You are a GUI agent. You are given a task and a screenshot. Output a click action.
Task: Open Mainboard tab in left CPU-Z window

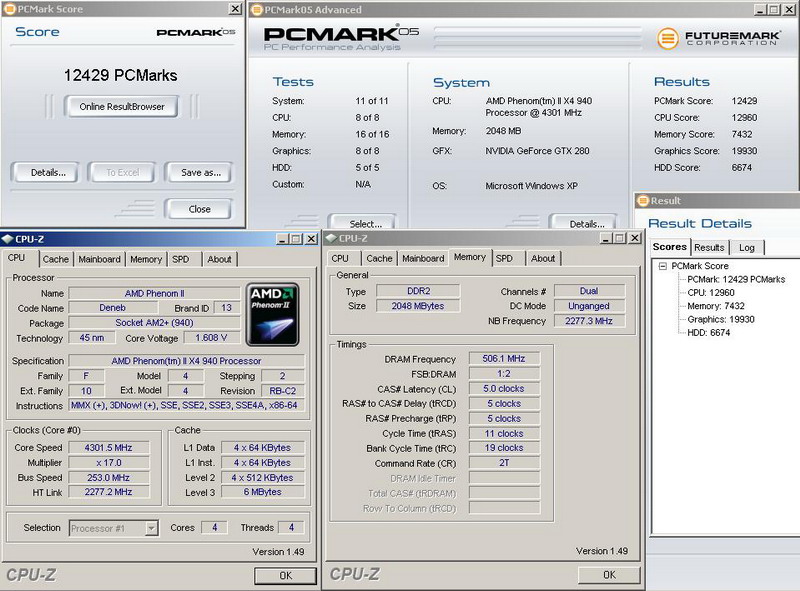click(99, 259)
